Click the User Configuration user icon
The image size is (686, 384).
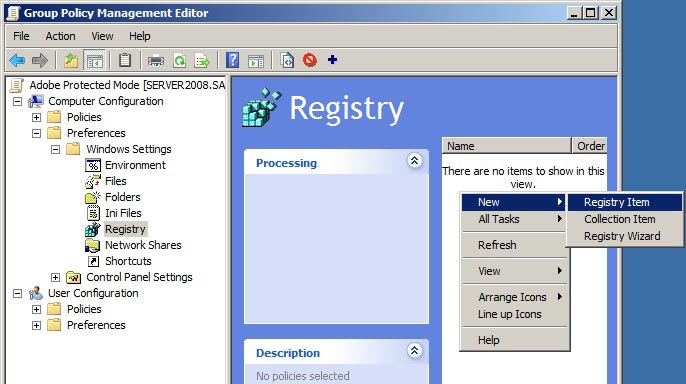click(x=36, y=293)
